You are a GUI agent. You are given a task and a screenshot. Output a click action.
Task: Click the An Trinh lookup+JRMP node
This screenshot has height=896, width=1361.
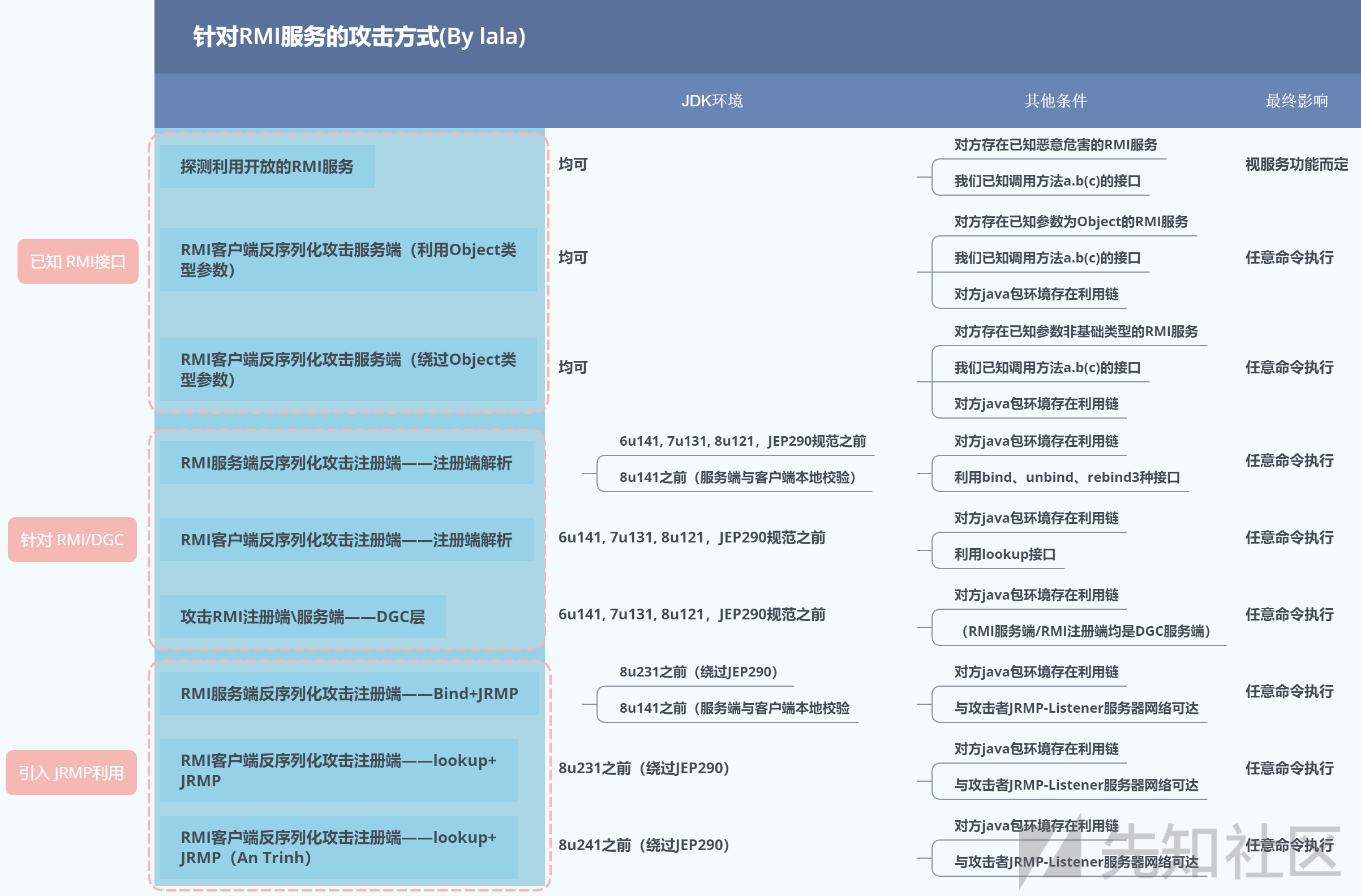(338, 847)
